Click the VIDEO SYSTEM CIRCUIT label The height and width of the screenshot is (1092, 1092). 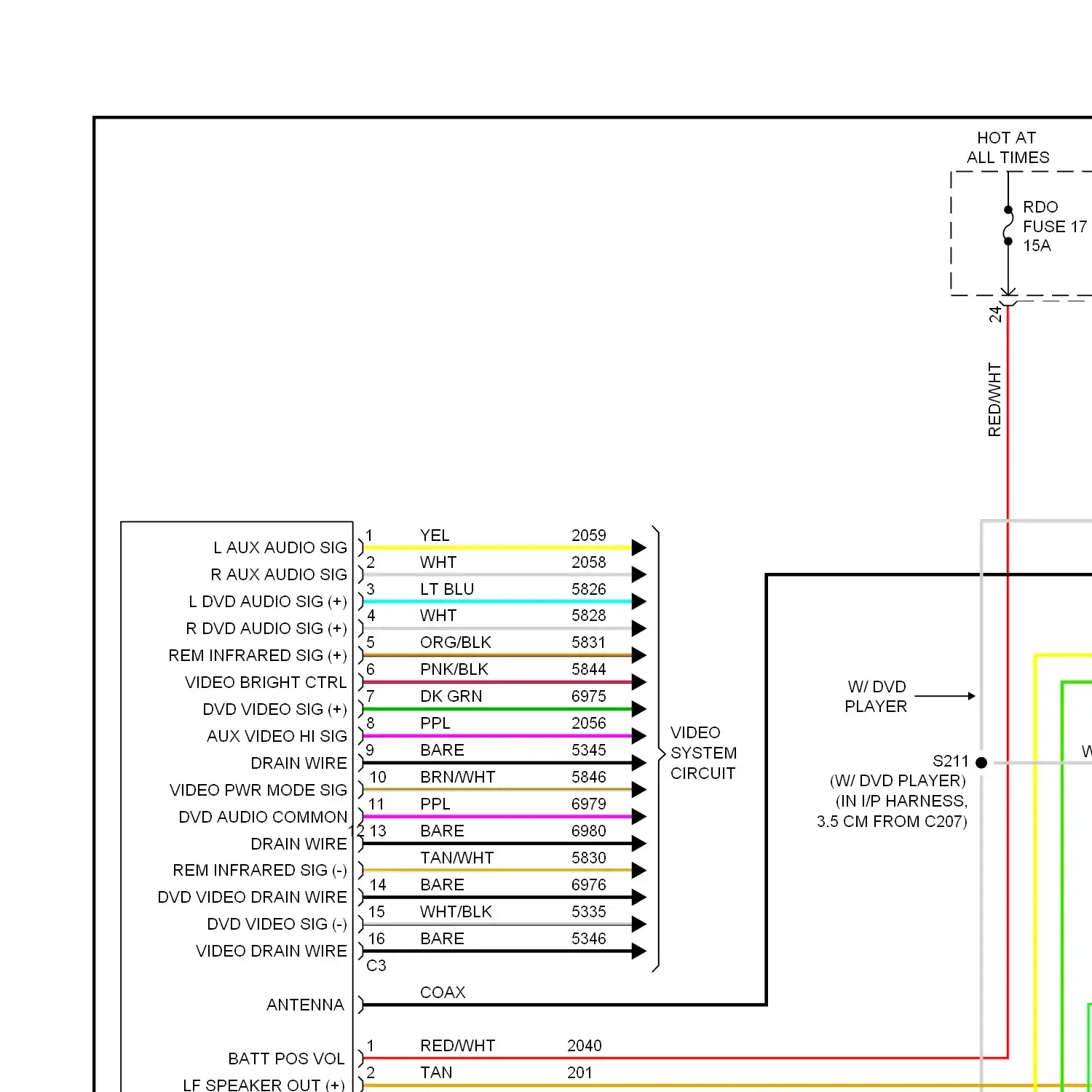click(x=703, y=753)
